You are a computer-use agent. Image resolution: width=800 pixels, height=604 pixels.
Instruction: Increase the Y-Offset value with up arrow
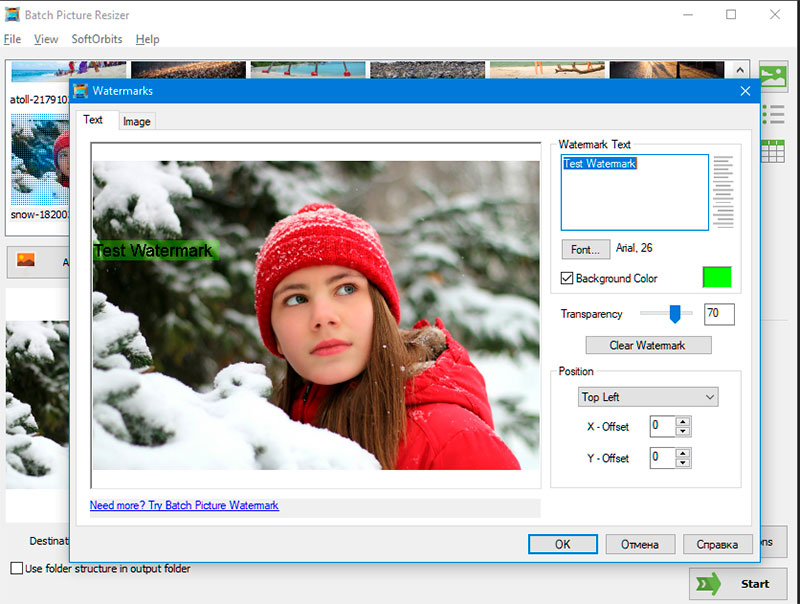(x=683, y=452)
